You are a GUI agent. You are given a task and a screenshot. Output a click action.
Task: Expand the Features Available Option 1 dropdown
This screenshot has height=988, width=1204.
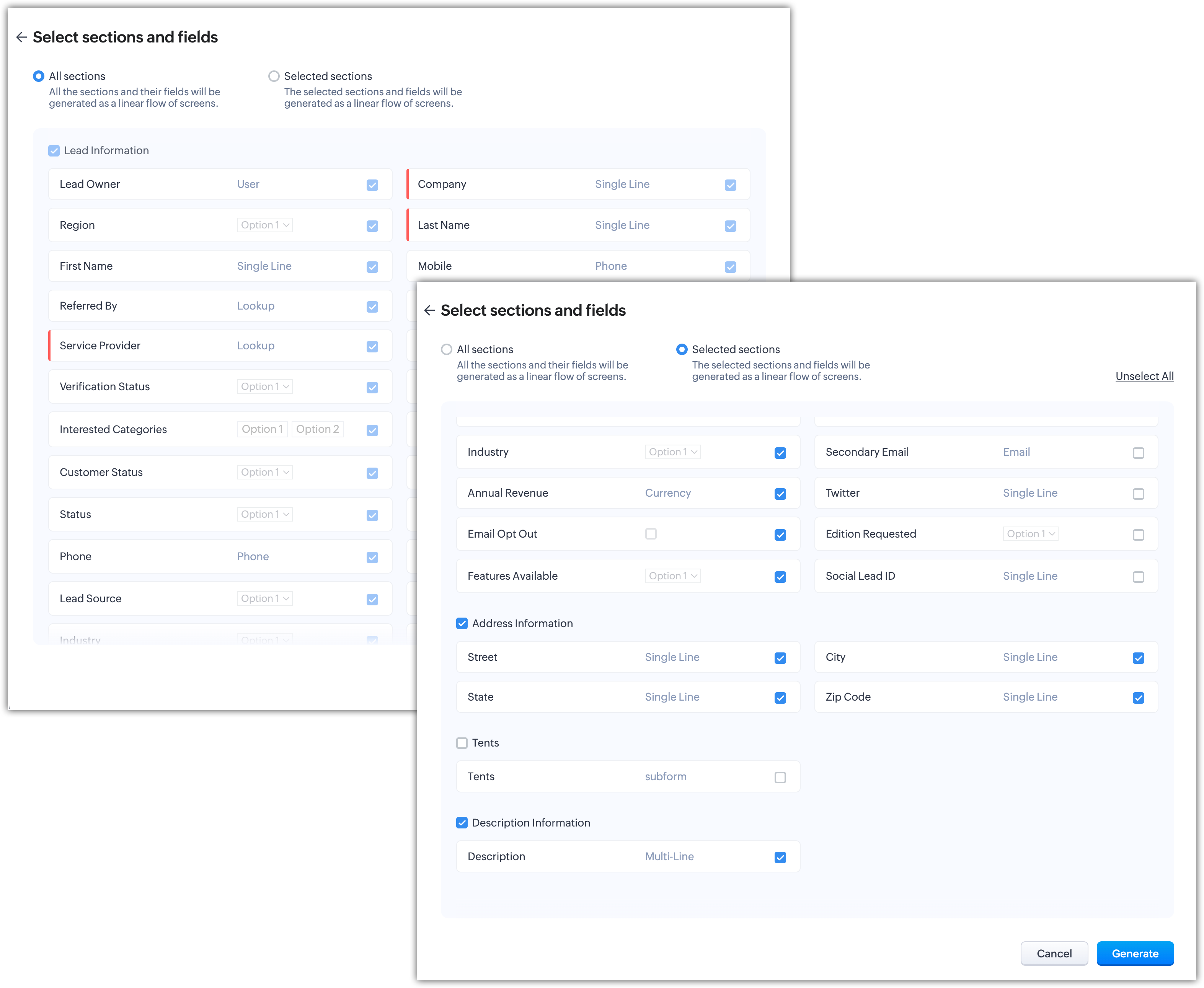click(x=672, y=576)
